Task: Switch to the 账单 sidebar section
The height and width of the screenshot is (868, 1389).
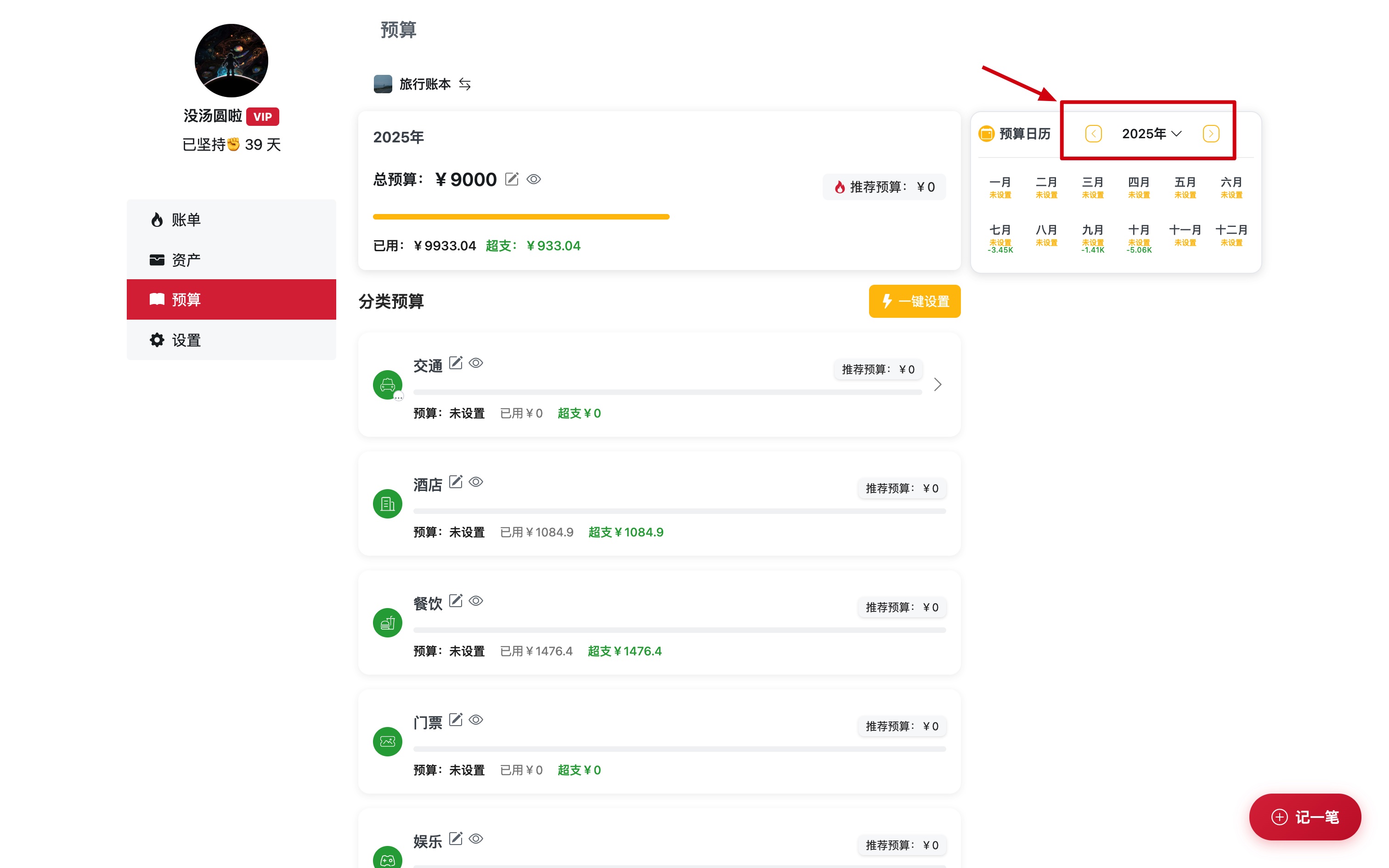Action: coord(184,219)
